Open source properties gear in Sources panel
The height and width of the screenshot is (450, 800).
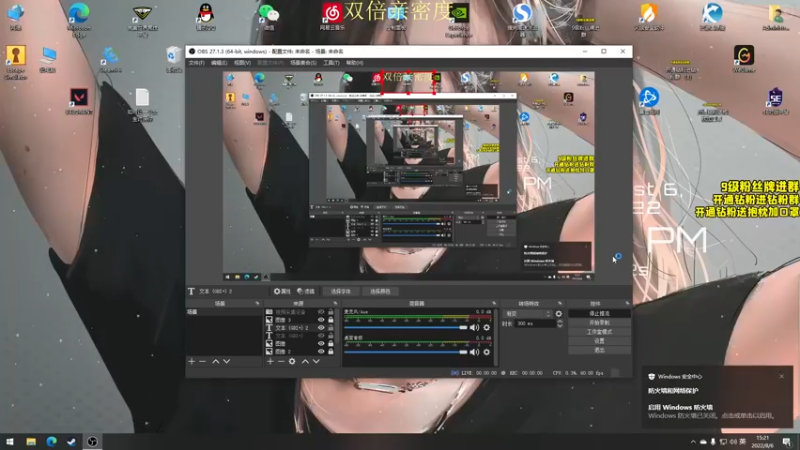pos(292,361)
